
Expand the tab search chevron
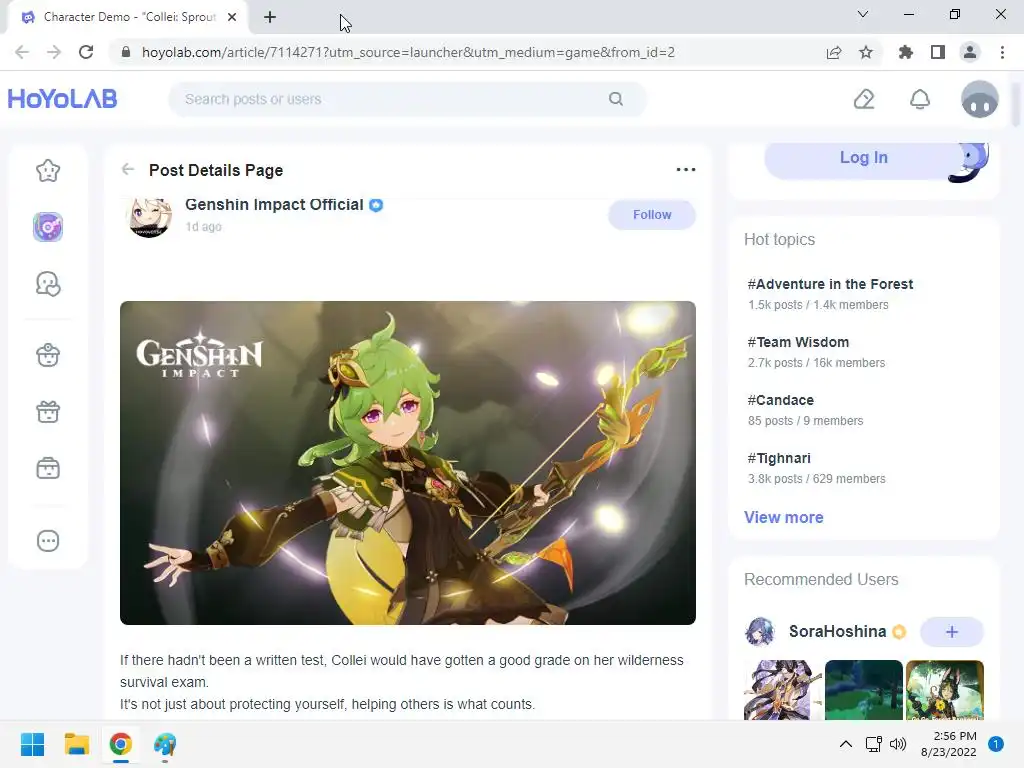click(x=863, y=14)
